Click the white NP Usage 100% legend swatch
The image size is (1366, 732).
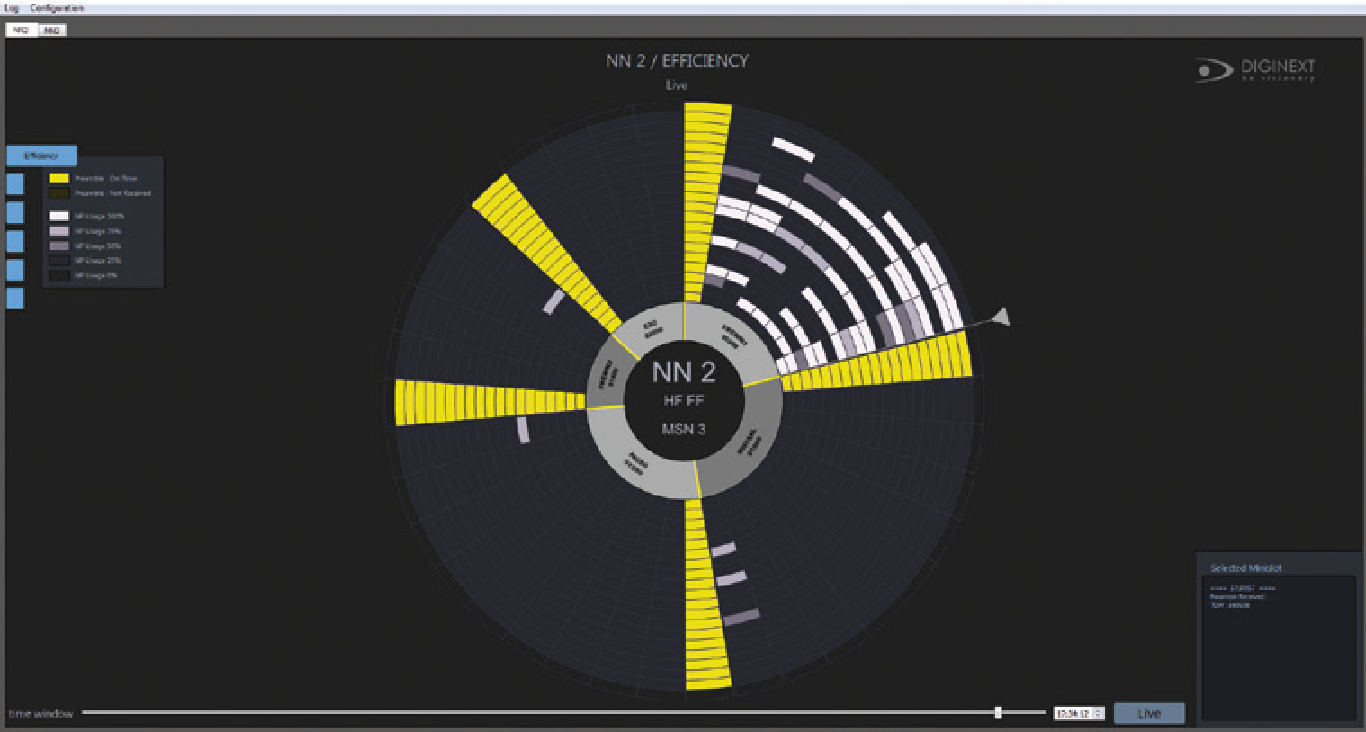(x=59, y=216)
